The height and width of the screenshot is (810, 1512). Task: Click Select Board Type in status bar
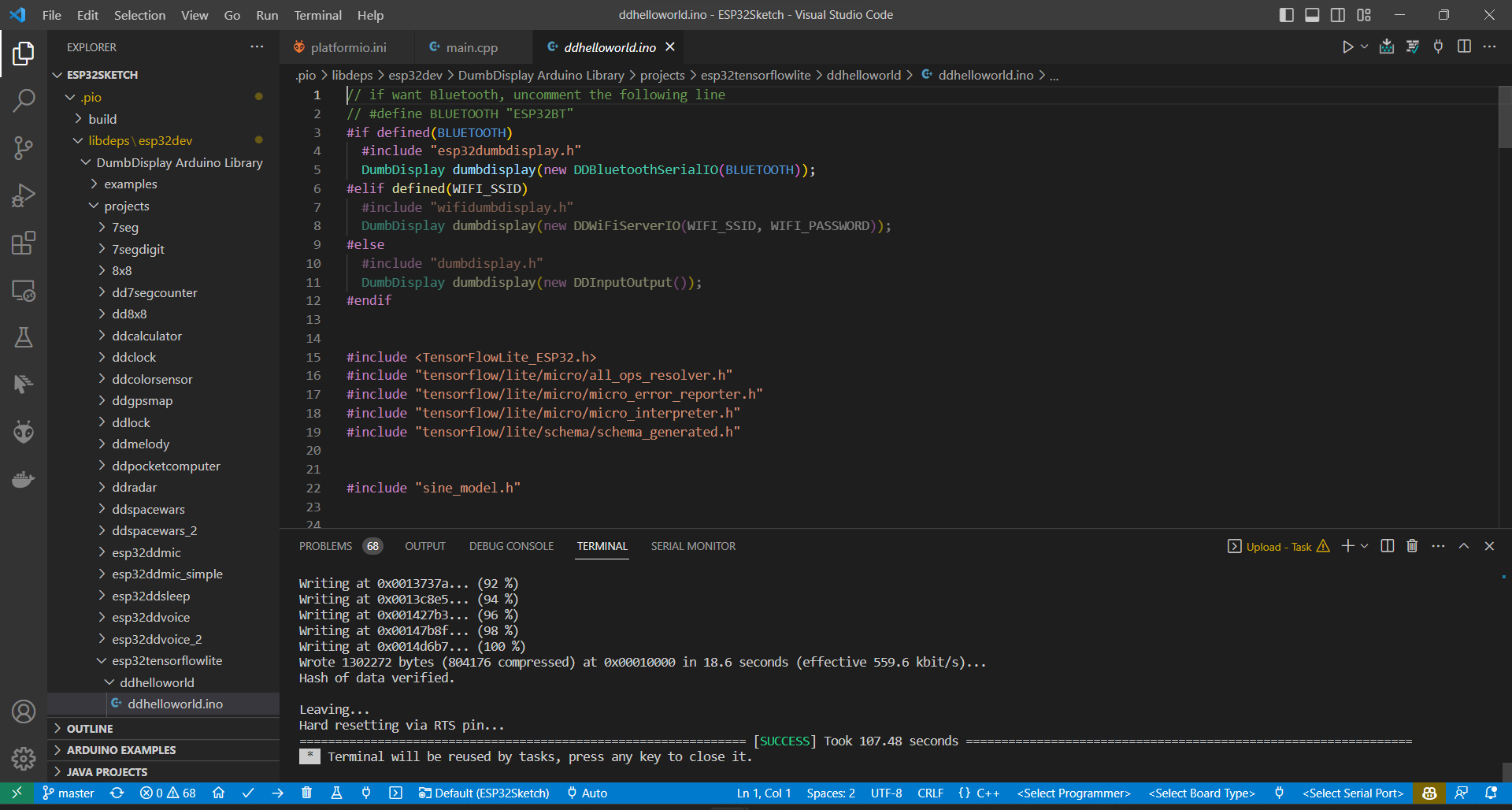[x=1202, y=793]
